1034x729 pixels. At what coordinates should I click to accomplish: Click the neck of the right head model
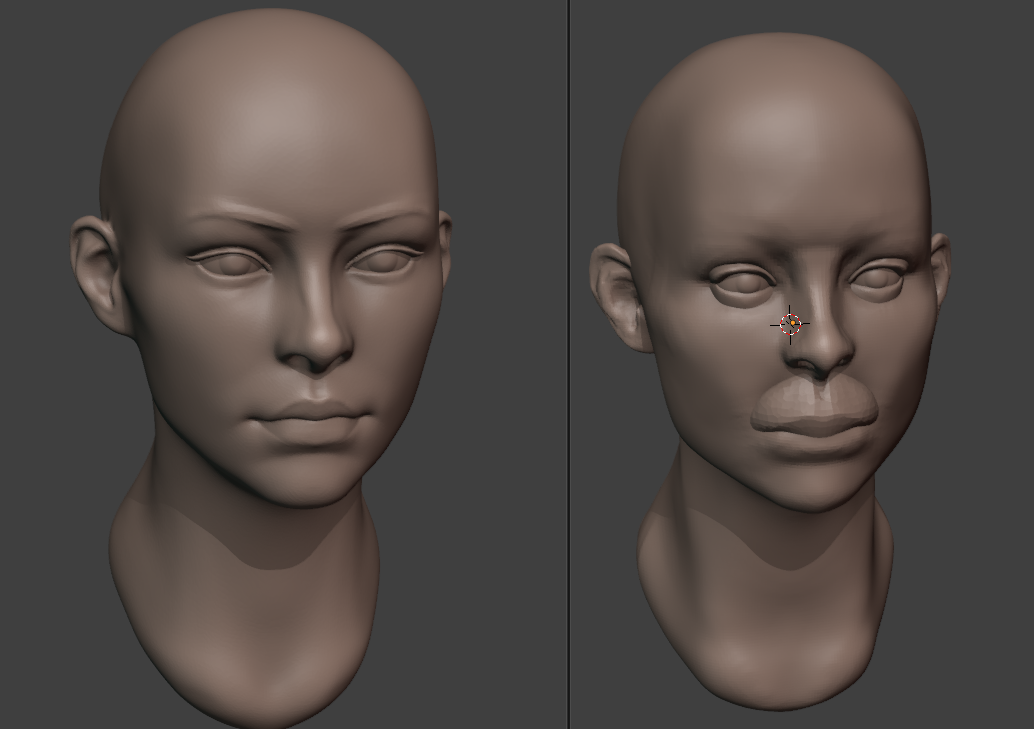click(765, 600)
